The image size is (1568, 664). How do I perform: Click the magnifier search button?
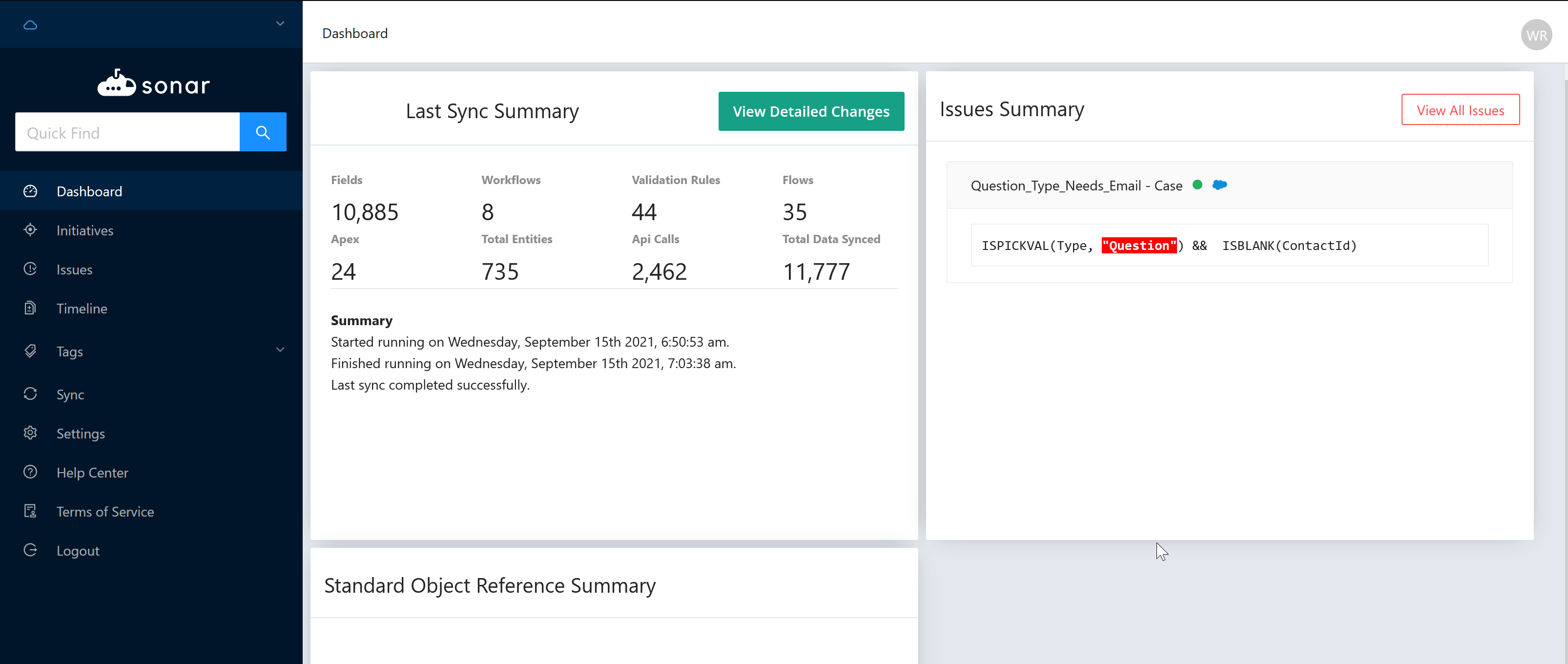click(262, 132)
